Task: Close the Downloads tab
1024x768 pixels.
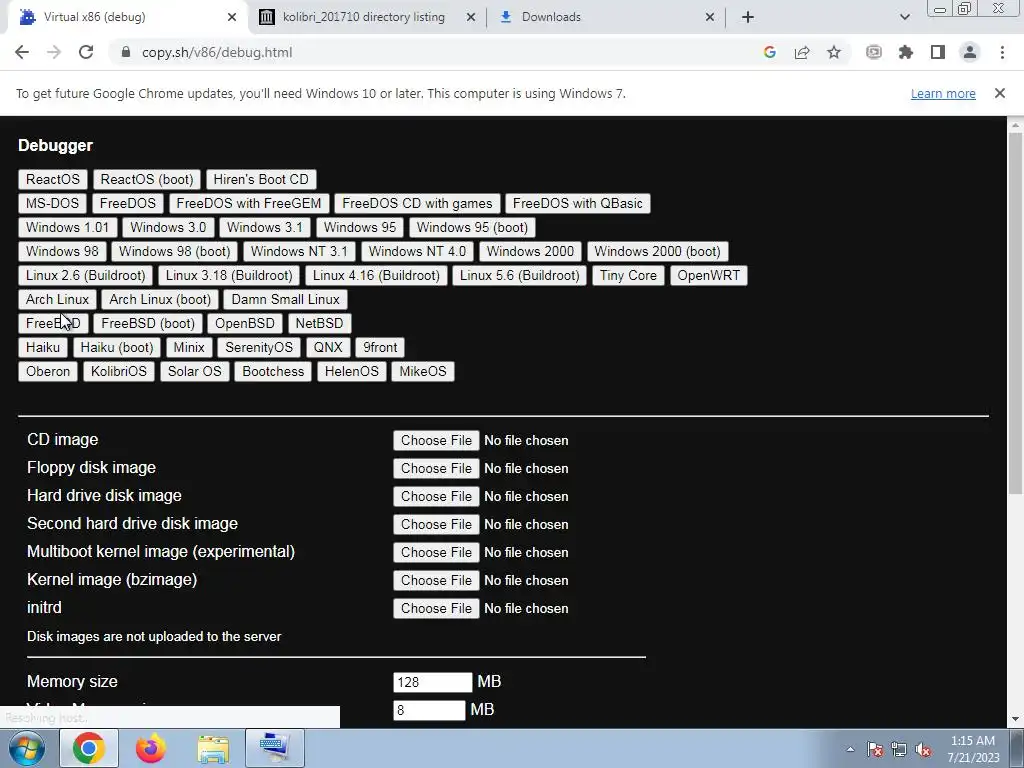Action: point(710,17)
